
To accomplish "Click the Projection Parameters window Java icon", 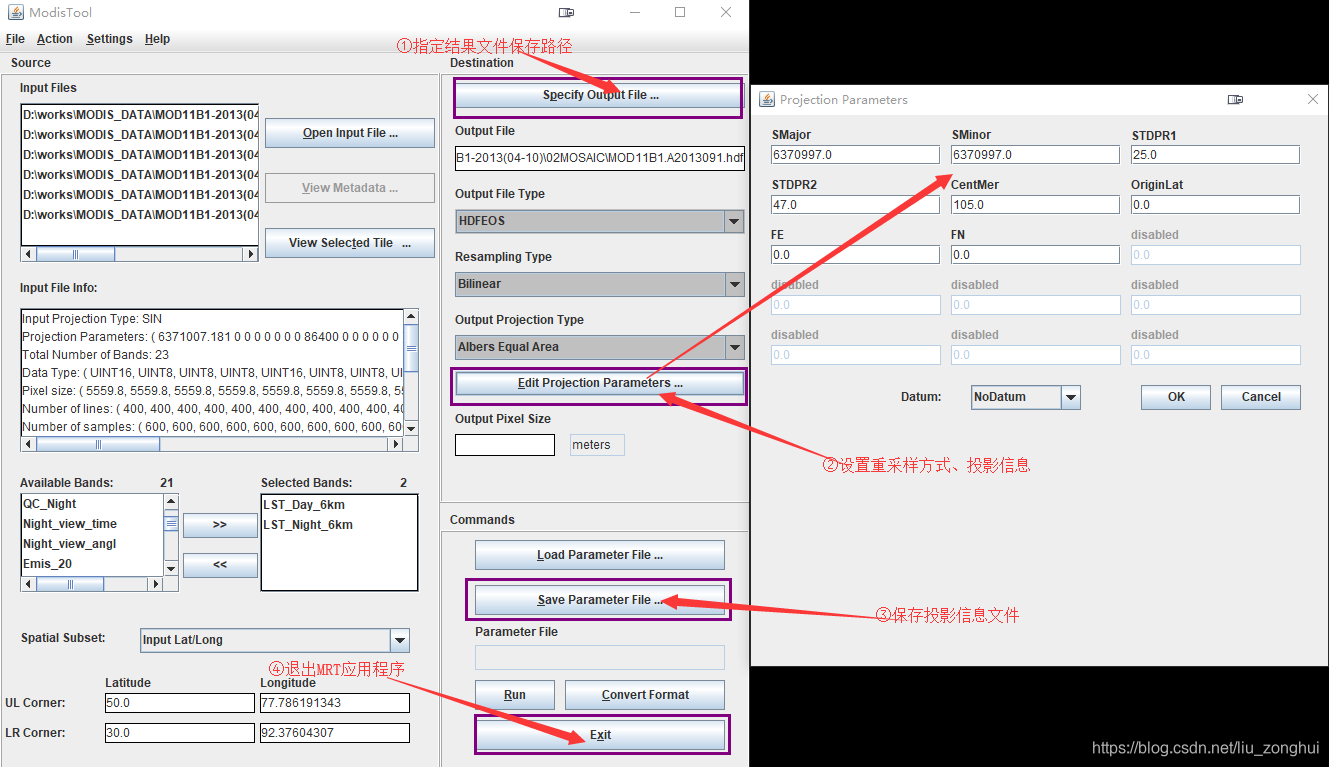I will (767, 99).
